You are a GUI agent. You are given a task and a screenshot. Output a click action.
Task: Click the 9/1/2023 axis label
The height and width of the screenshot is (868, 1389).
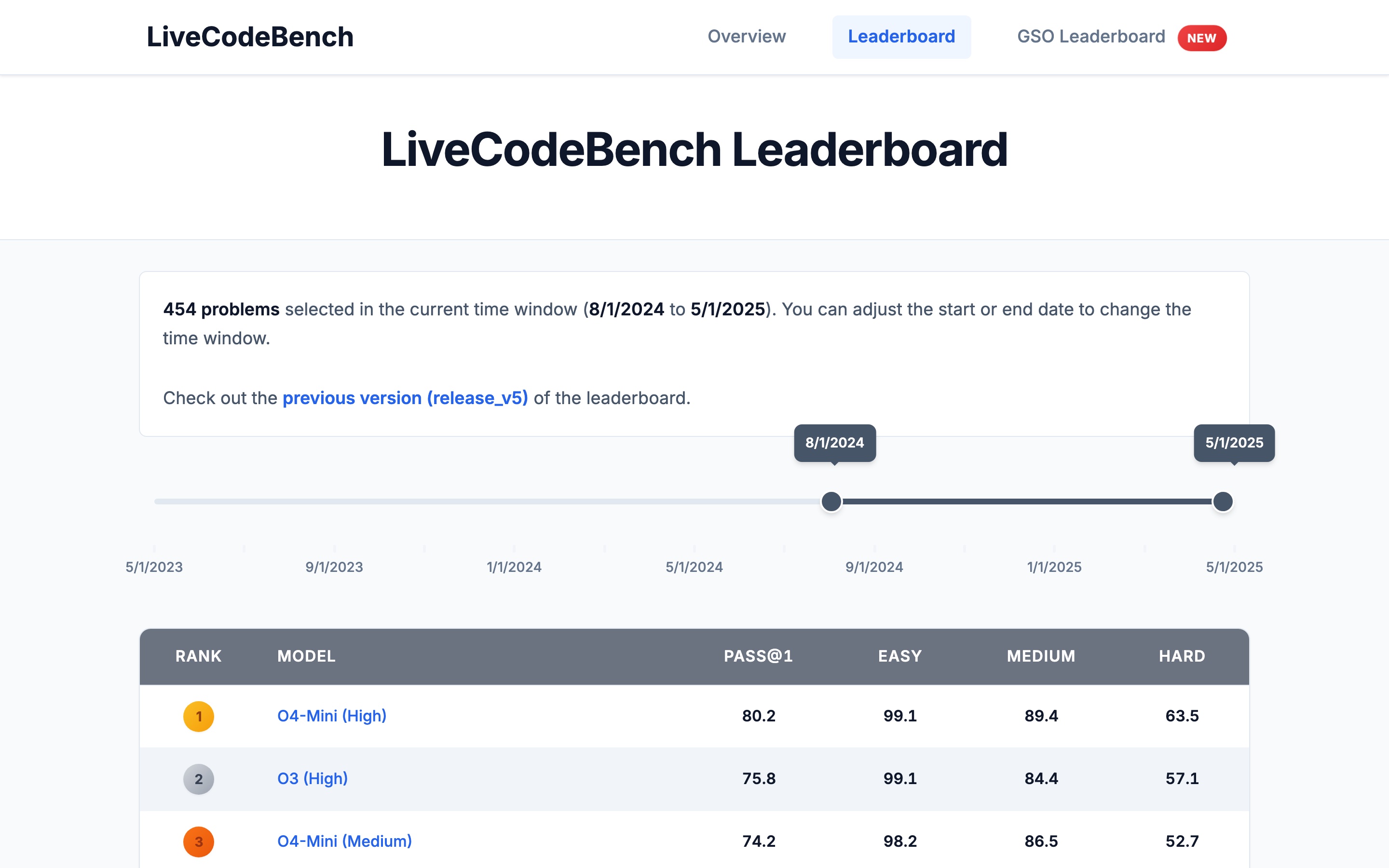click(334, 567)
